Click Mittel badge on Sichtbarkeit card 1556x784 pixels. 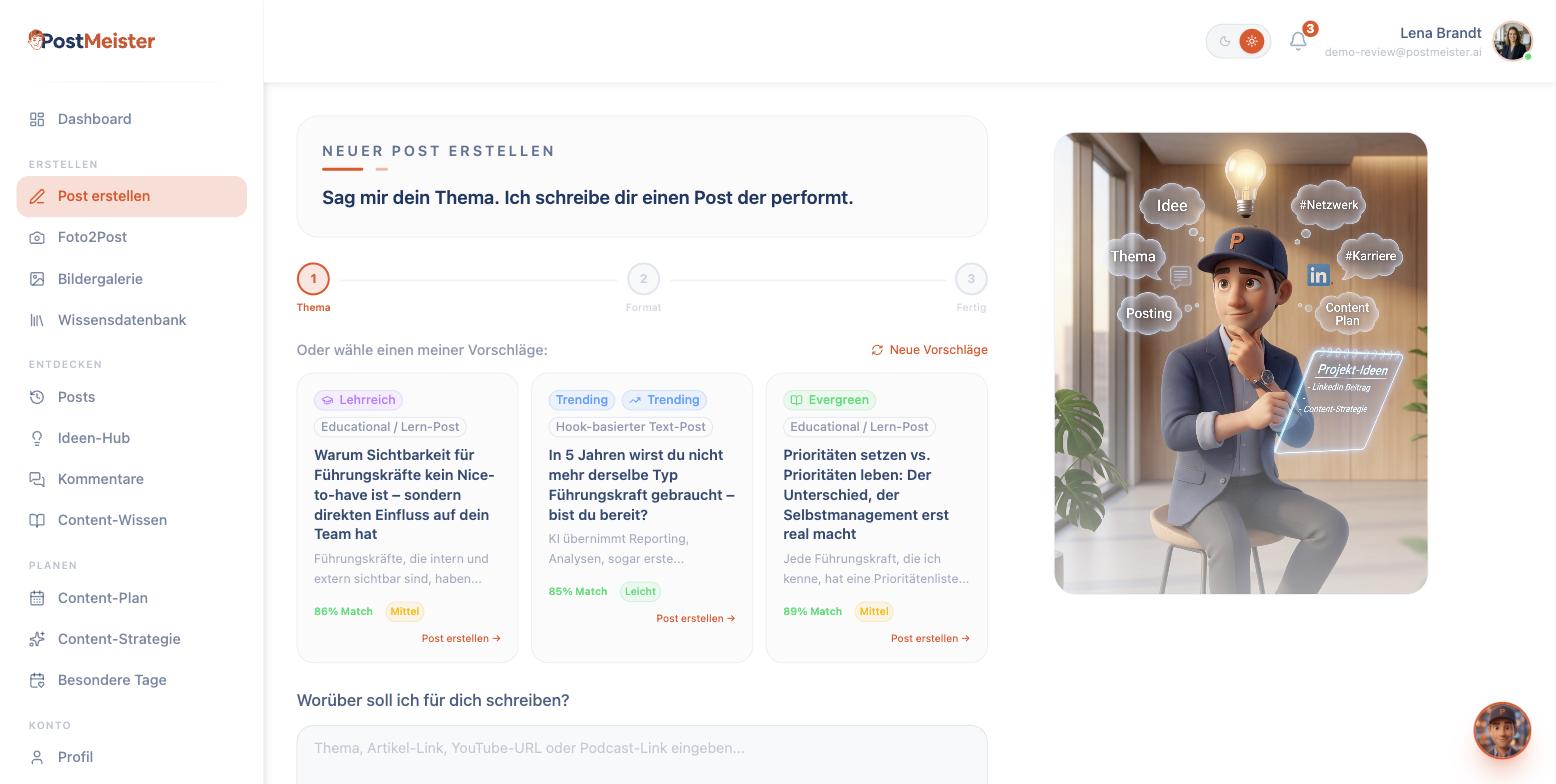tap(405, 611)
